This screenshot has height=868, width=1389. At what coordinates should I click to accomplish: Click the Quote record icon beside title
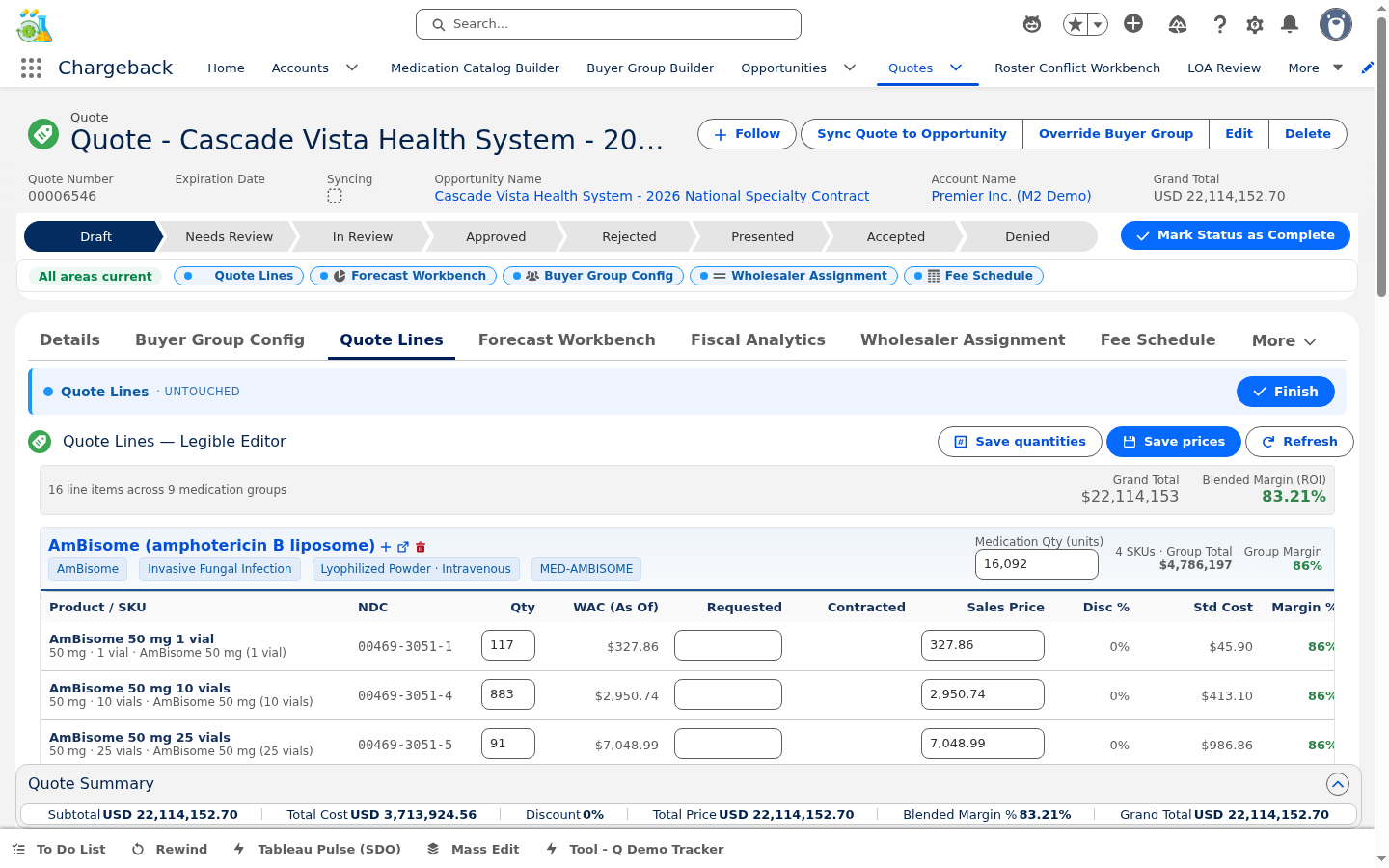(x=43, y=134)
